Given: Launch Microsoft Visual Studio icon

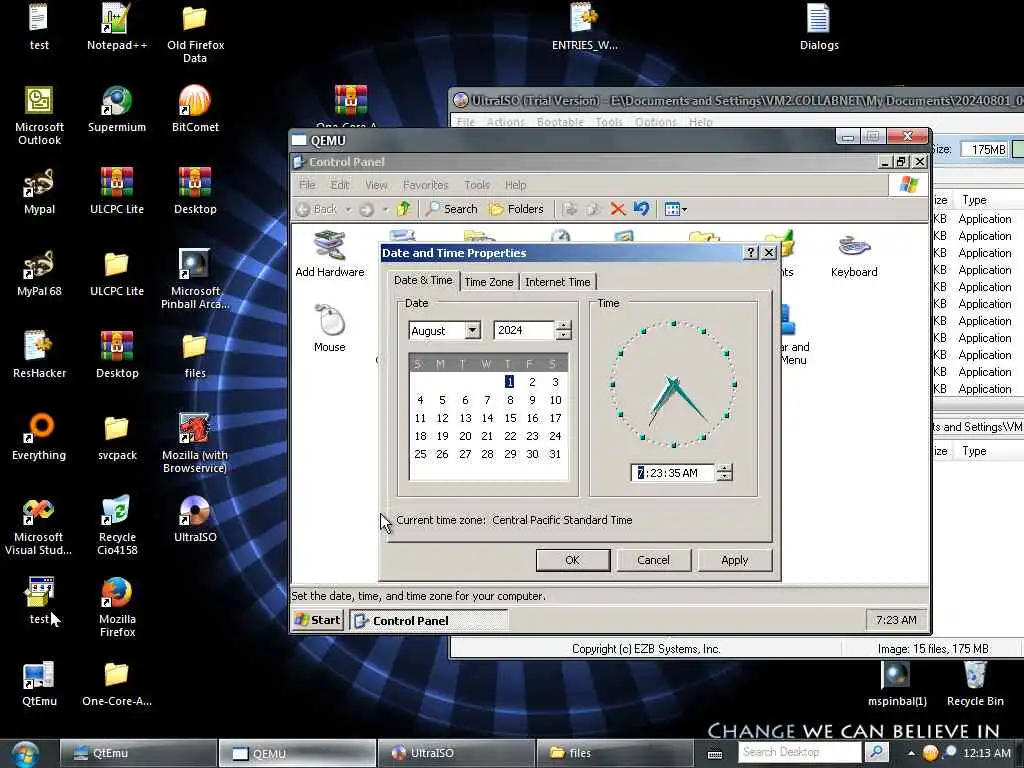Looking at the screenshot, I should (x=39, y=525).
